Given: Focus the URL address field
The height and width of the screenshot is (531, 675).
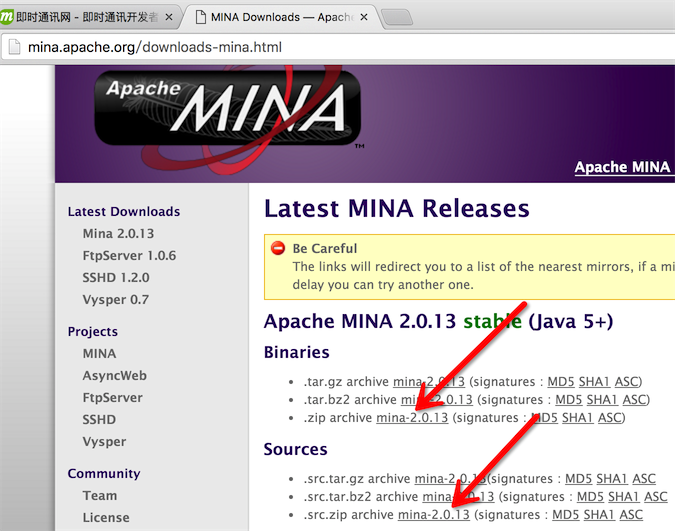Looking at the screenshot, I should point(338,47).
